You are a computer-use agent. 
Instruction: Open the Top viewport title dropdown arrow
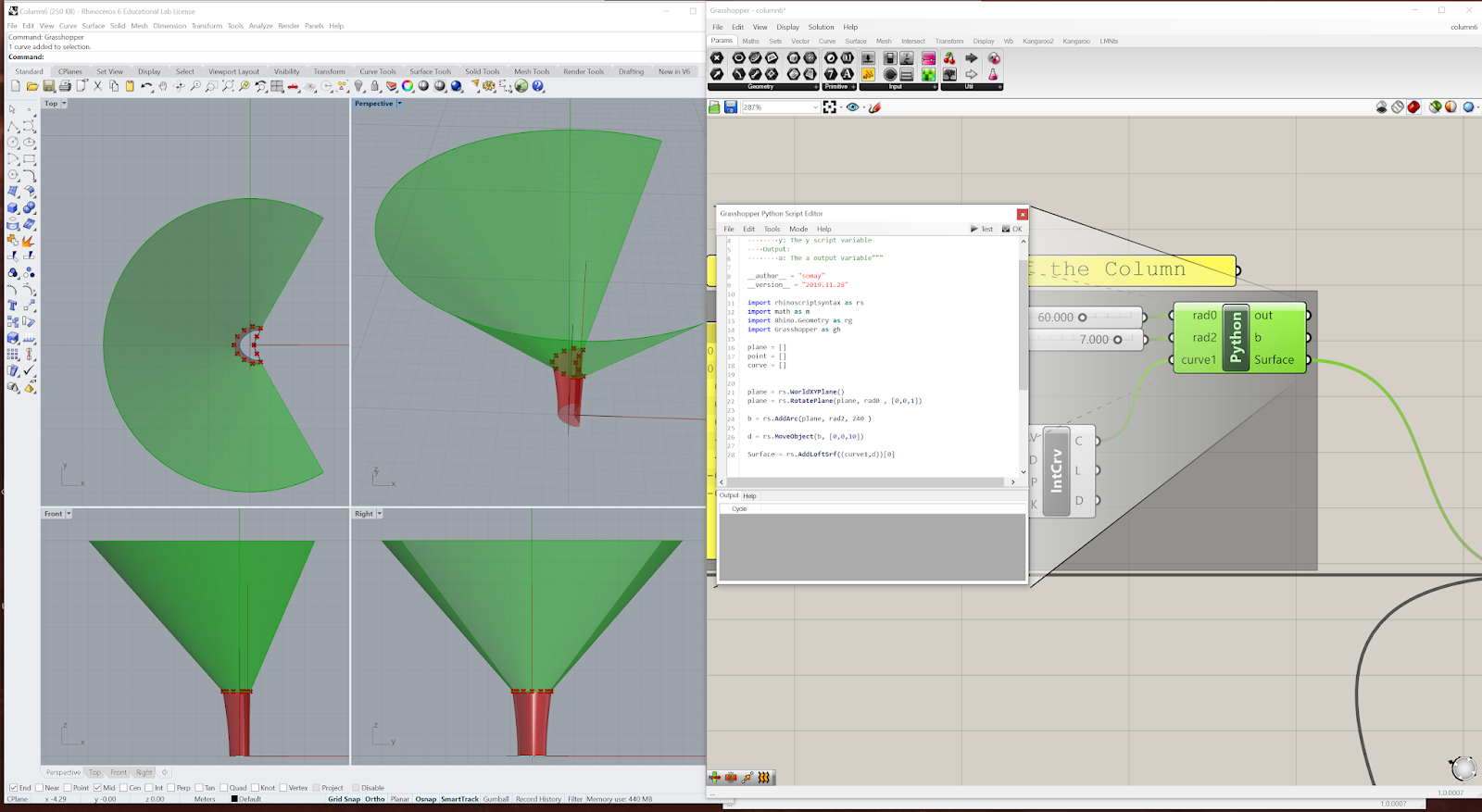(x=63, y=104)
